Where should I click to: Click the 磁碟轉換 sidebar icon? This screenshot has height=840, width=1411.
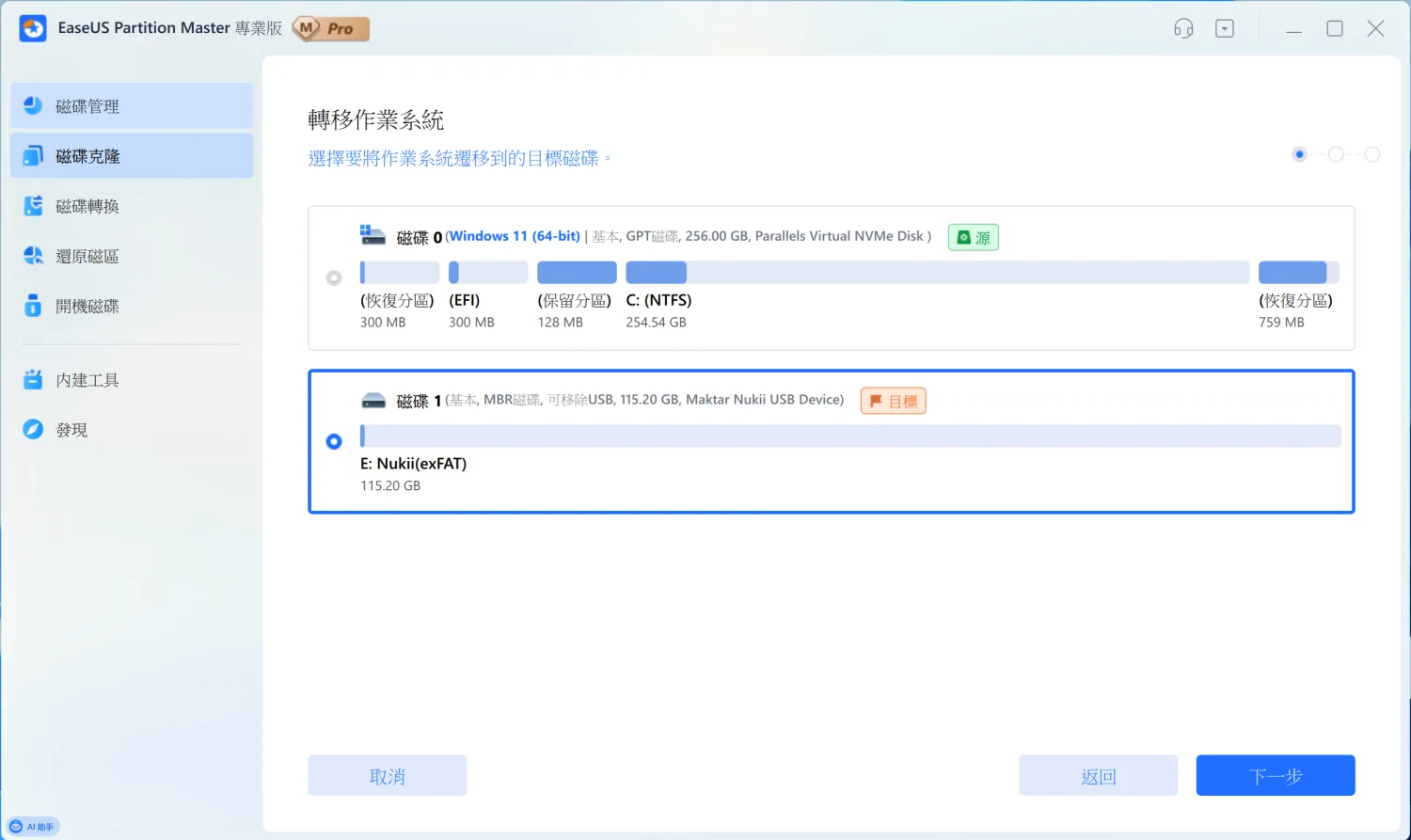click(x=33, y=205)
